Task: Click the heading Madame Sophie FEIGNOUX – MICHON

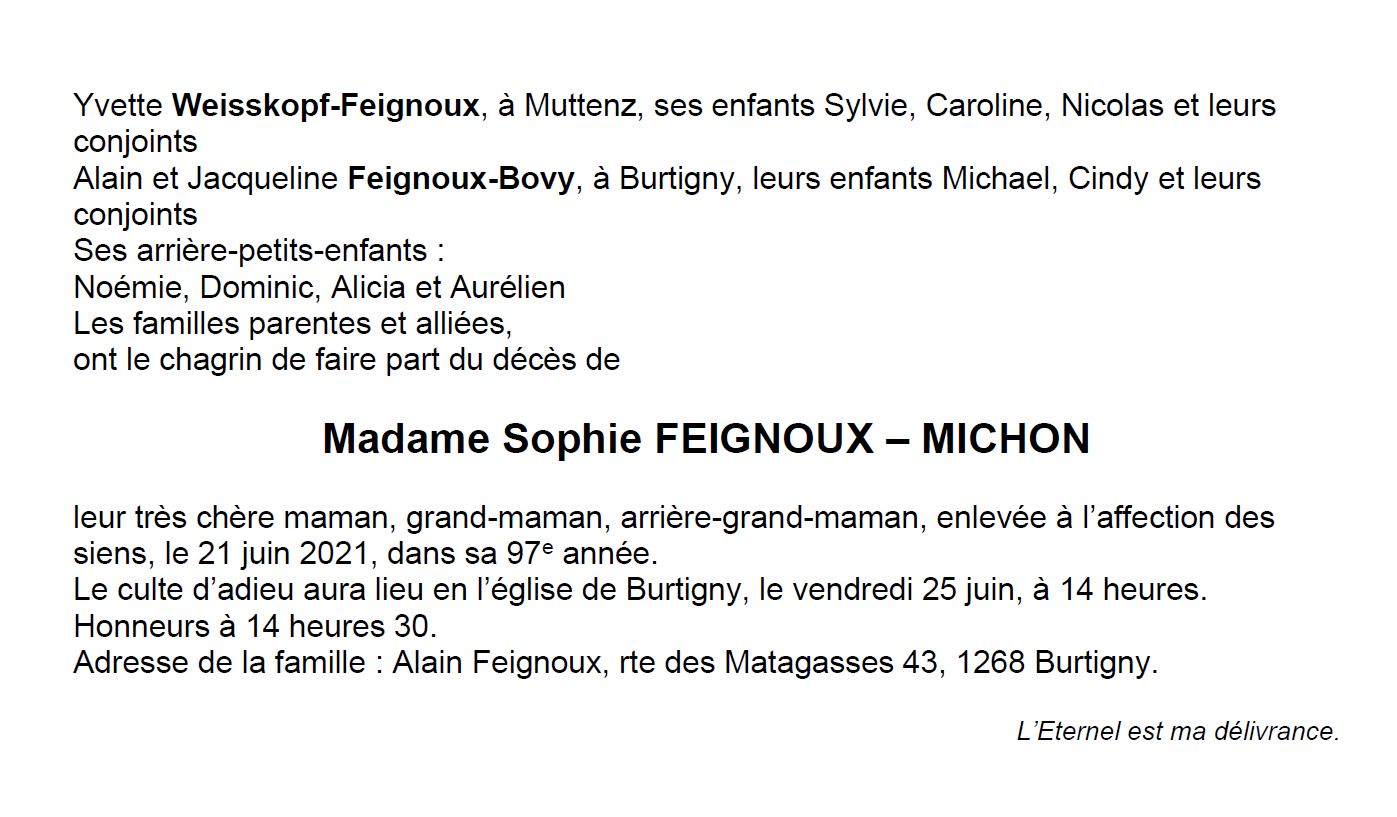Action: click(705, 440)
